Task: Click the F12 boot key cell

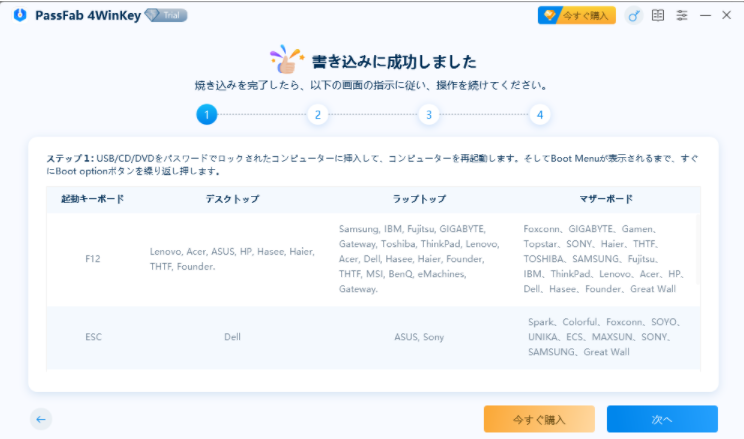Action: pos(93,259)
